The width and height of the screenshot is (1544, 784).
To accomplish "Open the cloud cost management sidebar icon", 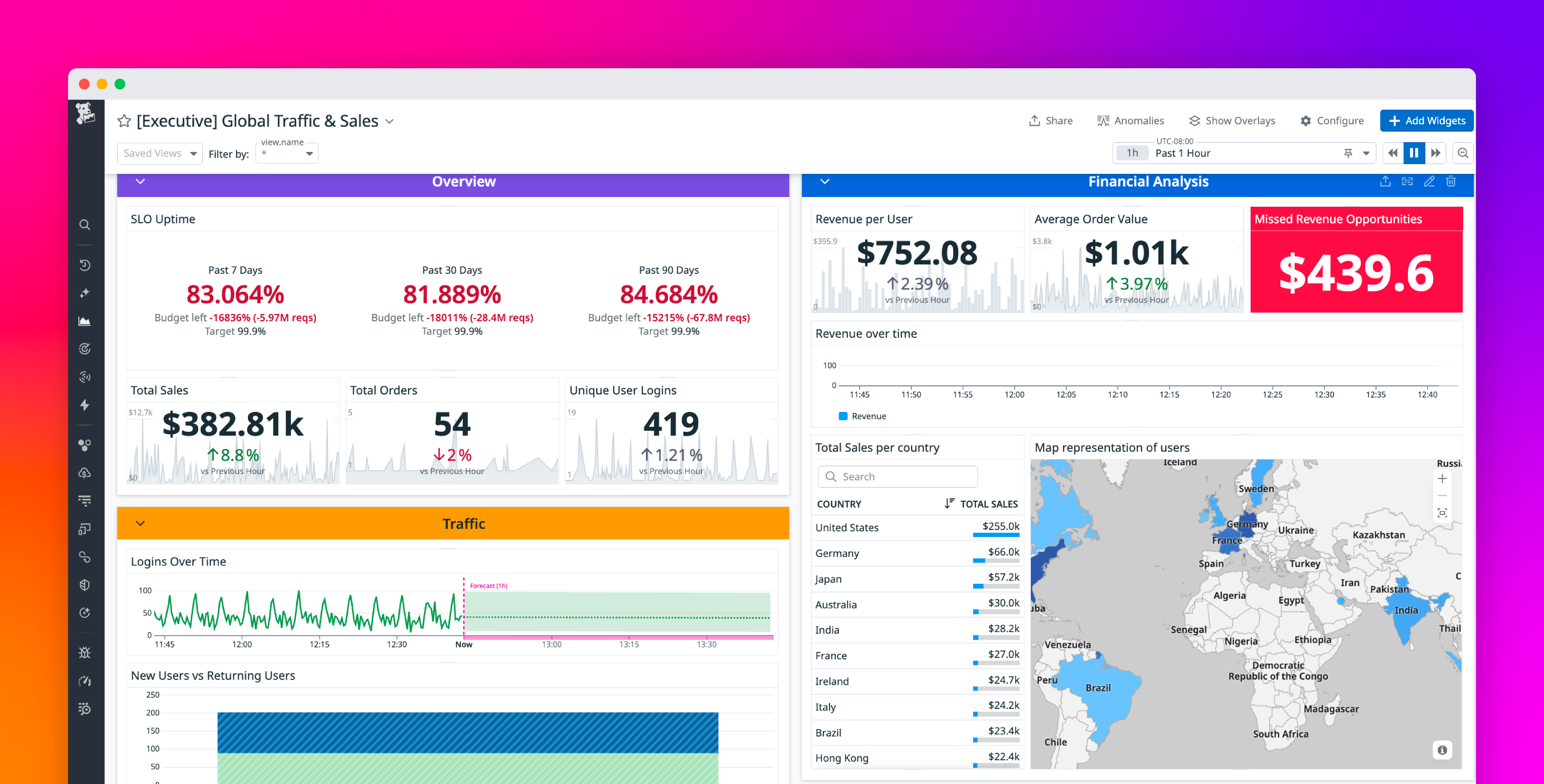I will [85, 473].
